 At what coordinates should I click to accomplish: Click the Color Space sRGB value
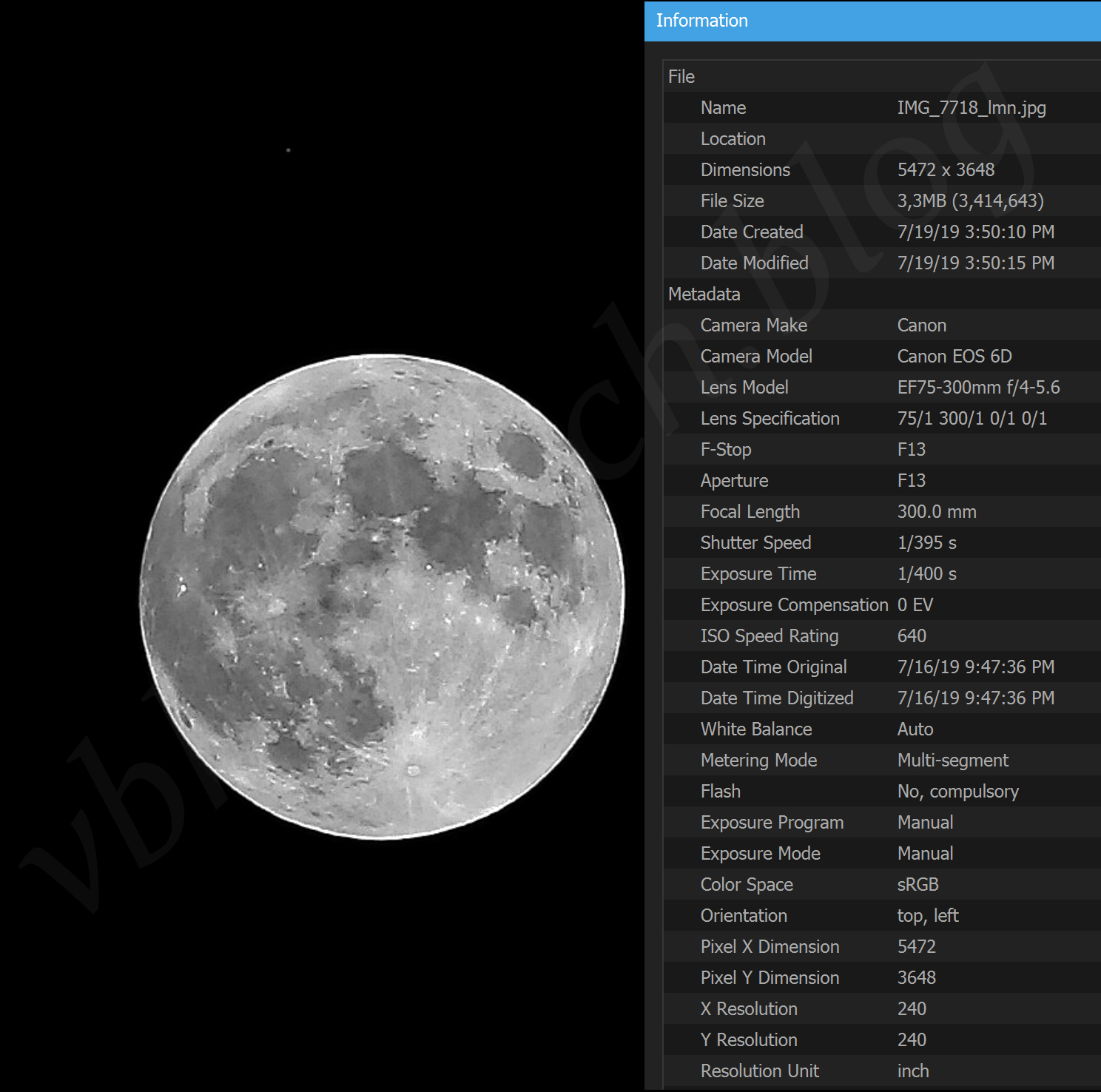coord(917,885)
